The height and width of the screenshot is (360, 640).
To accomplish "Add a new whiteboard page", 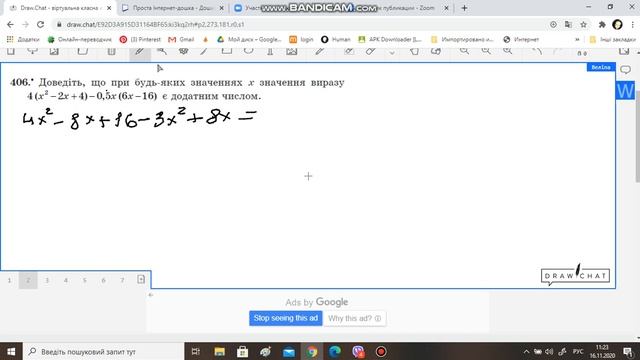I will pos(141,280).
